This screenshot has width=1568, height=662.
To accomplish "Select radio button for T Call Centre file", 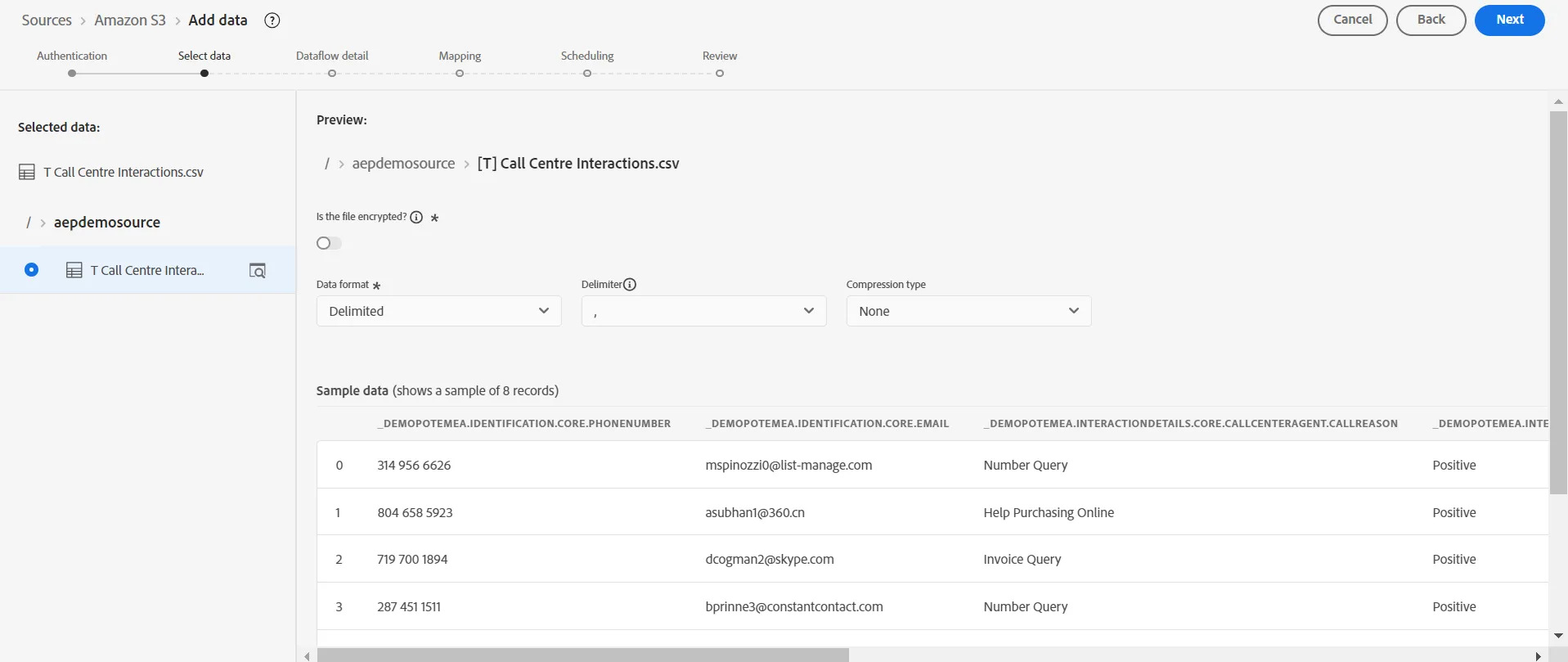I will click(31, 269).
